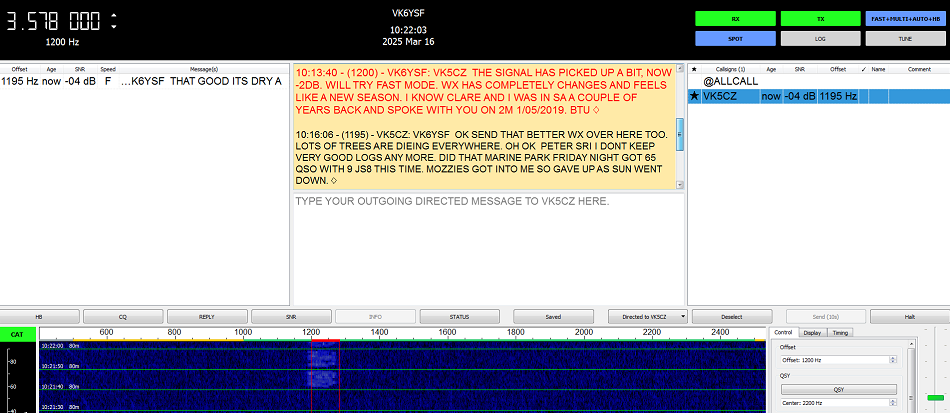
Task: Switch to the Timing tab
Action: point(840,332)
